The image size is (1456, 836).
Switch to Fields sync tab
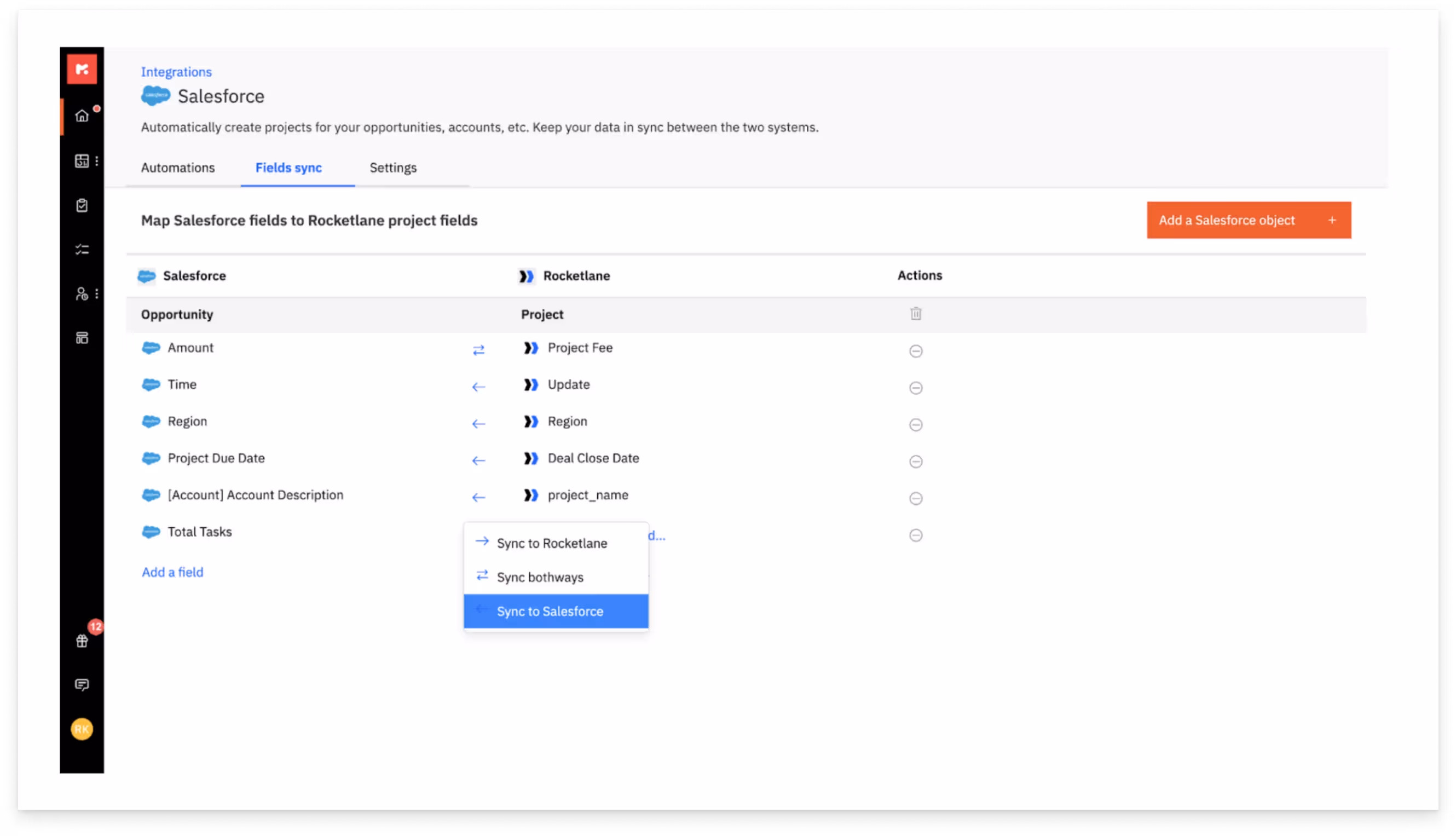pyautogui.click(x=288, y=168)
